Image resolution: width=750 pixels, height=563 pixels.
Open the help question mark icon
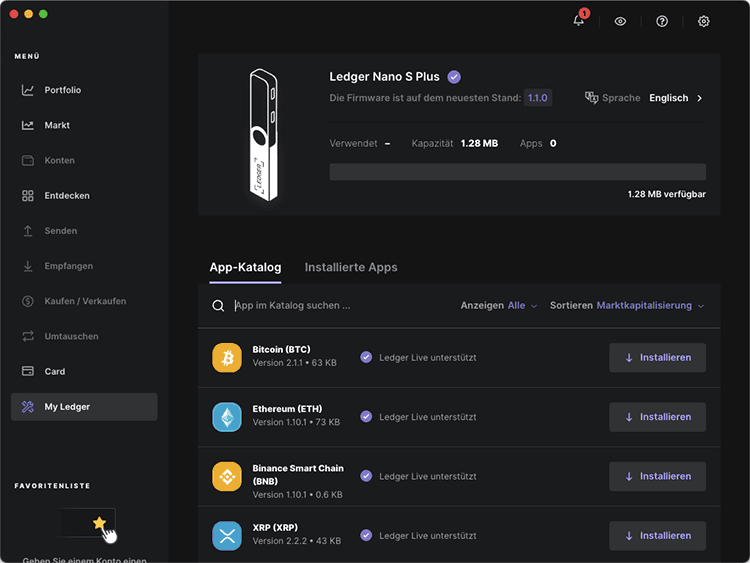click(x=662, y=21)
